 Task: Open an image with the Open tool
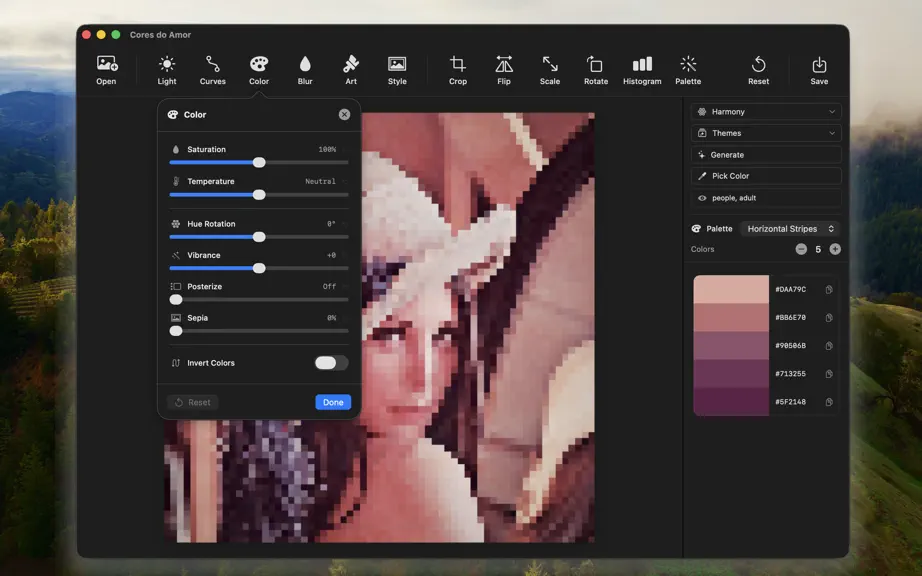click(x=106, y=70)
